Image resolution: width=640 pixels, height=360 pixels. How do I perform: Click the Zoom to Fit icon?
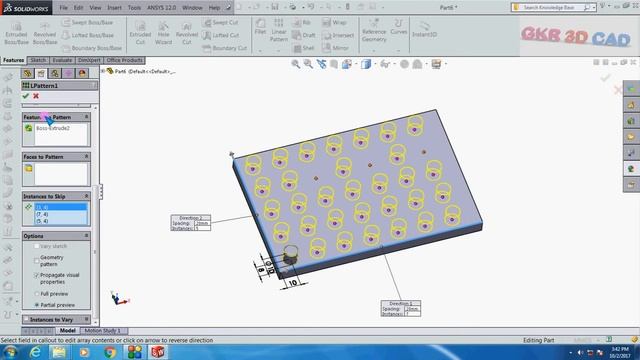point(296,64)
